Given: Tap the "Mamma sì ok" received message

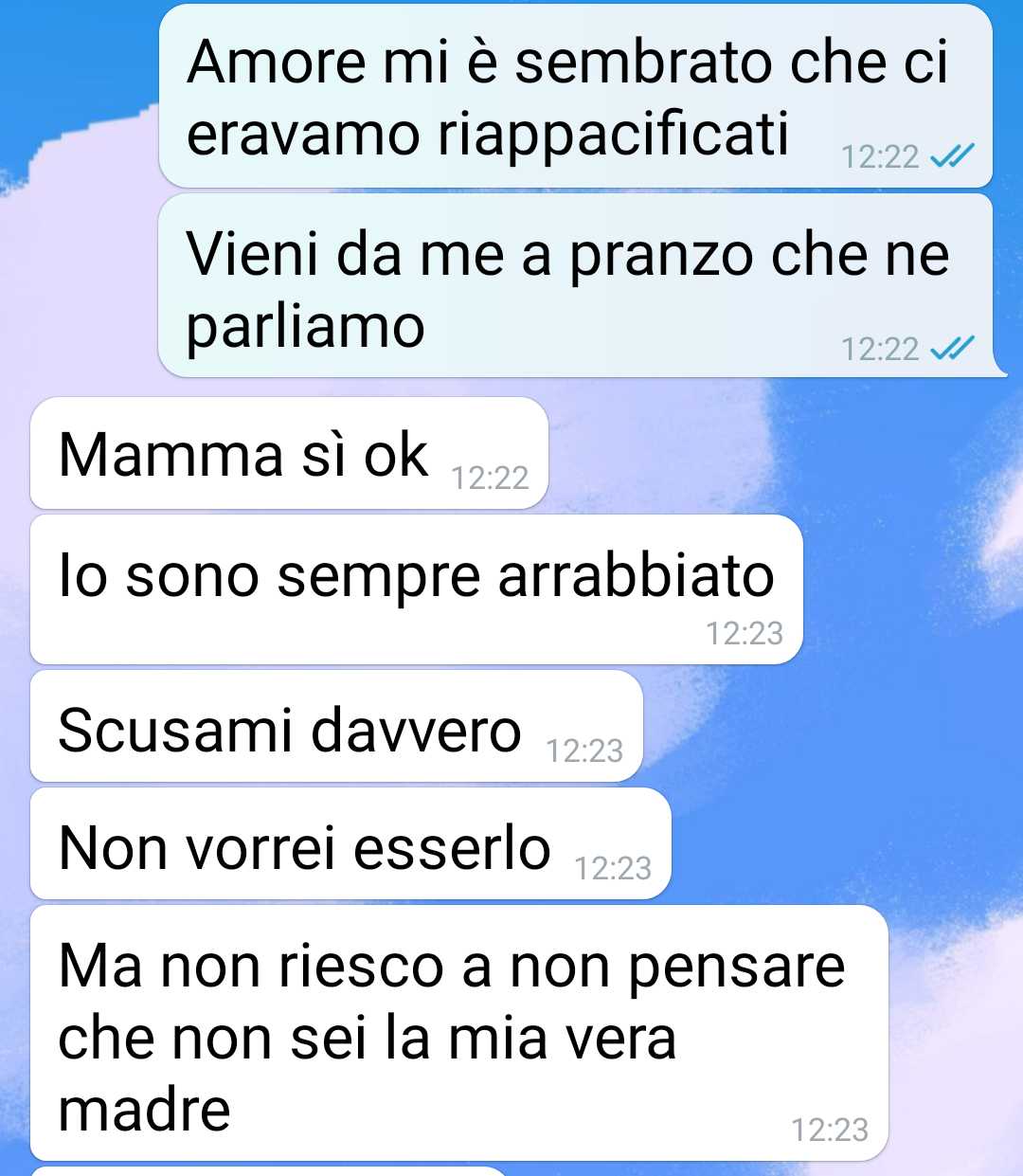Looking at the screenshot, I should pos(290,453).
